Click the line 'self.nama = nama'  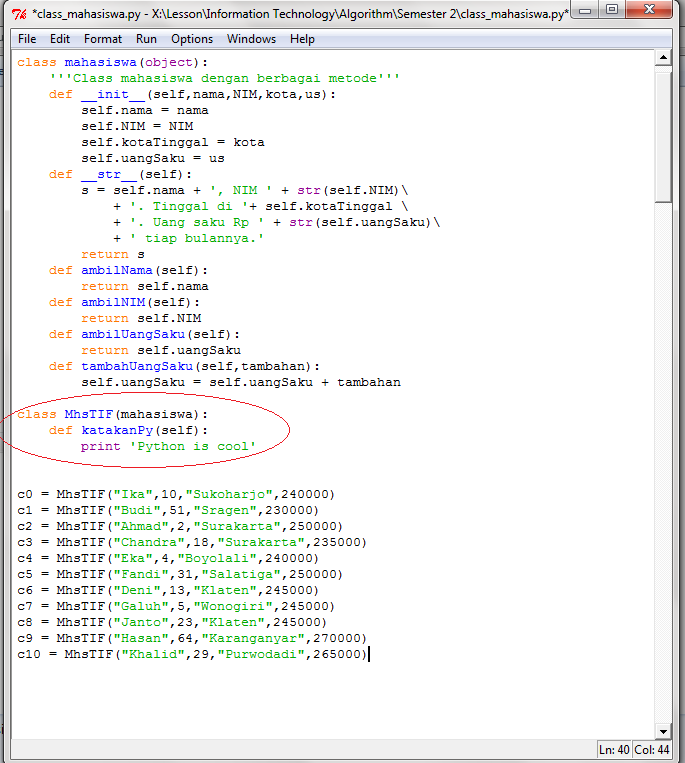pos(145,110)
